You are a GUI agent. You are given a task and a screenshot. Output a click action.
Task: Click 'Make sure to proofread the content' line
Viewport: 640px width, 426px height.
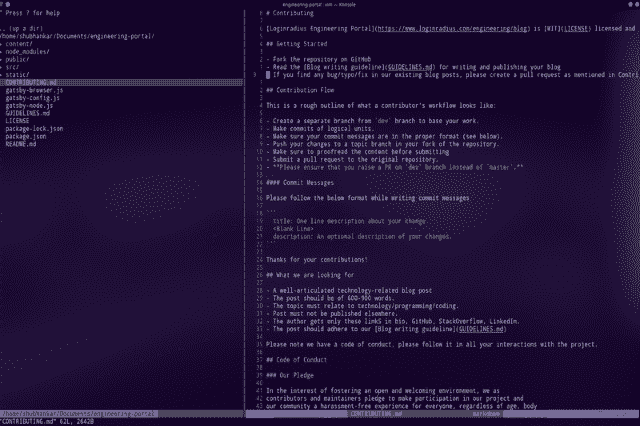(x=358, y=152)
